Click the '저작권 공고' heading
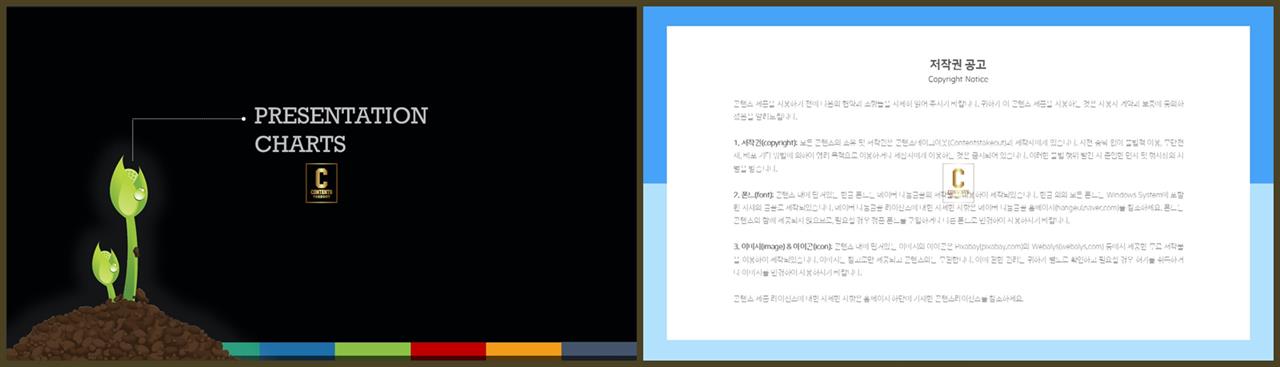1280x367 pixels. tap(958, 64)
